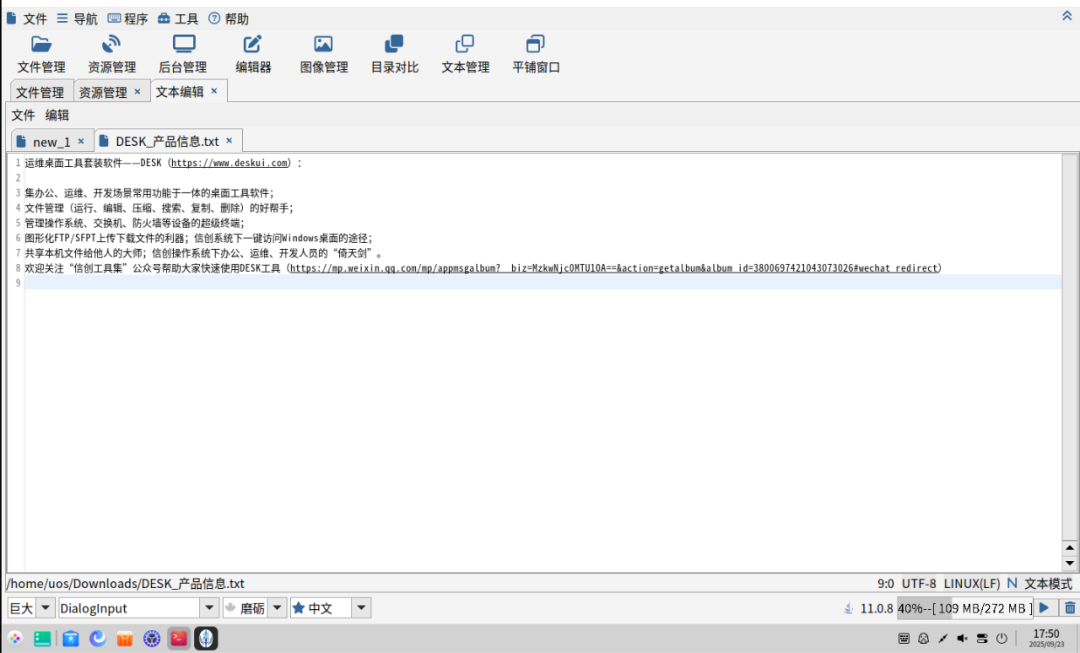Viewport: 1080px width, 653px height.
Task: Click the blue play triangle icon
Action: click(x=1044, y=608)
